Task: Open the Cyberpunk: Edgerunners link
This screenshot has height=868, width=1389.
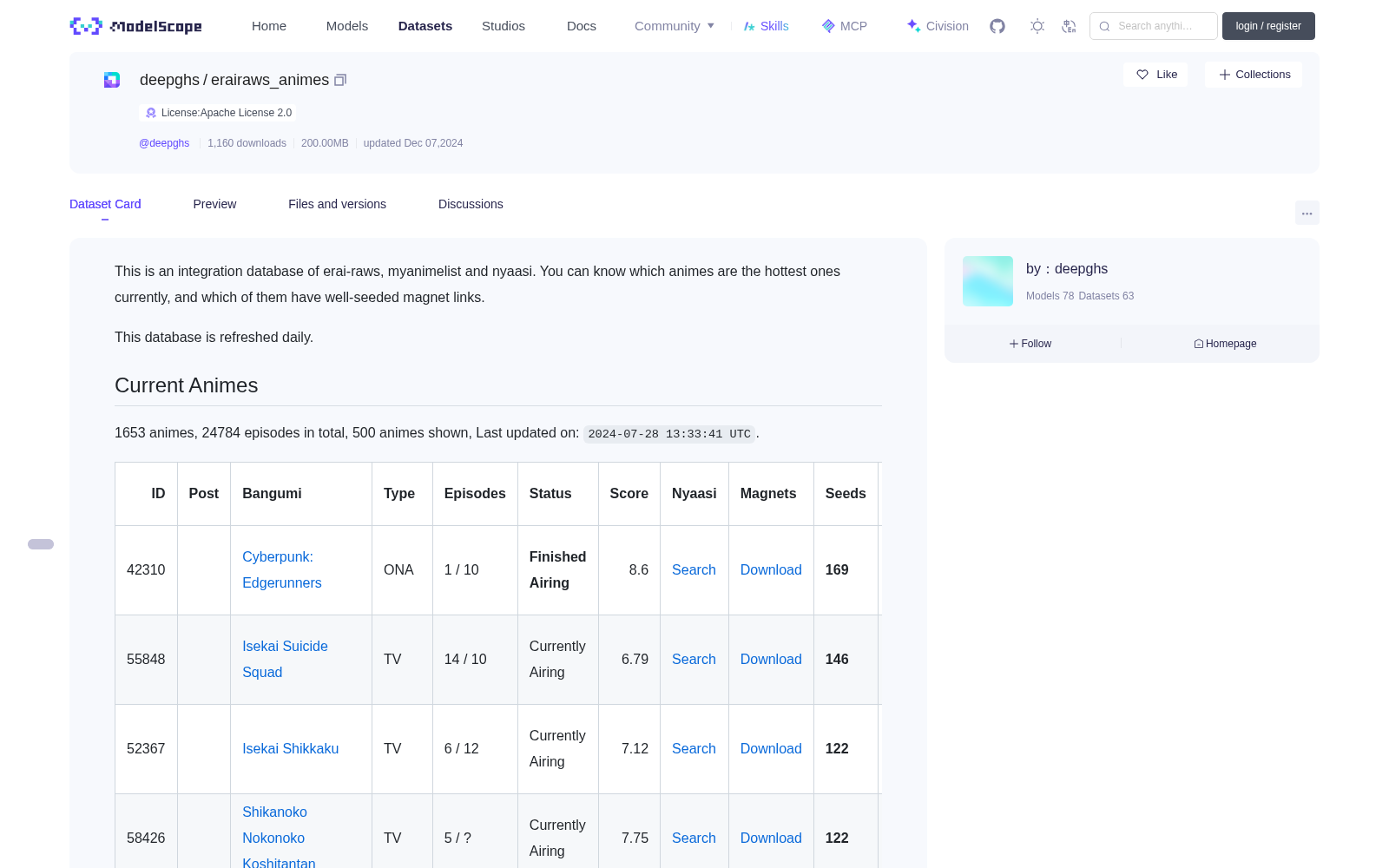Action: [282, 570]
